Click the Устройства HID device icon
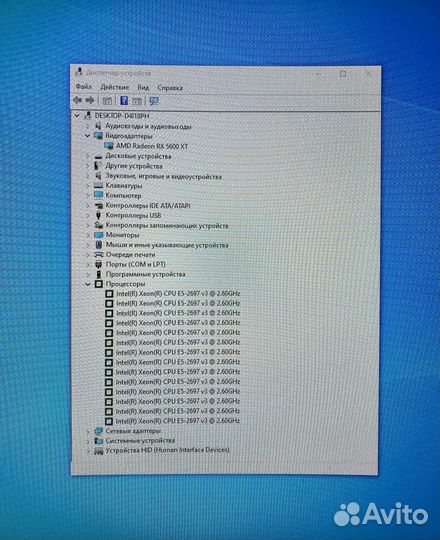The width and height of the screenshot is (440, 540). [99, 450]
